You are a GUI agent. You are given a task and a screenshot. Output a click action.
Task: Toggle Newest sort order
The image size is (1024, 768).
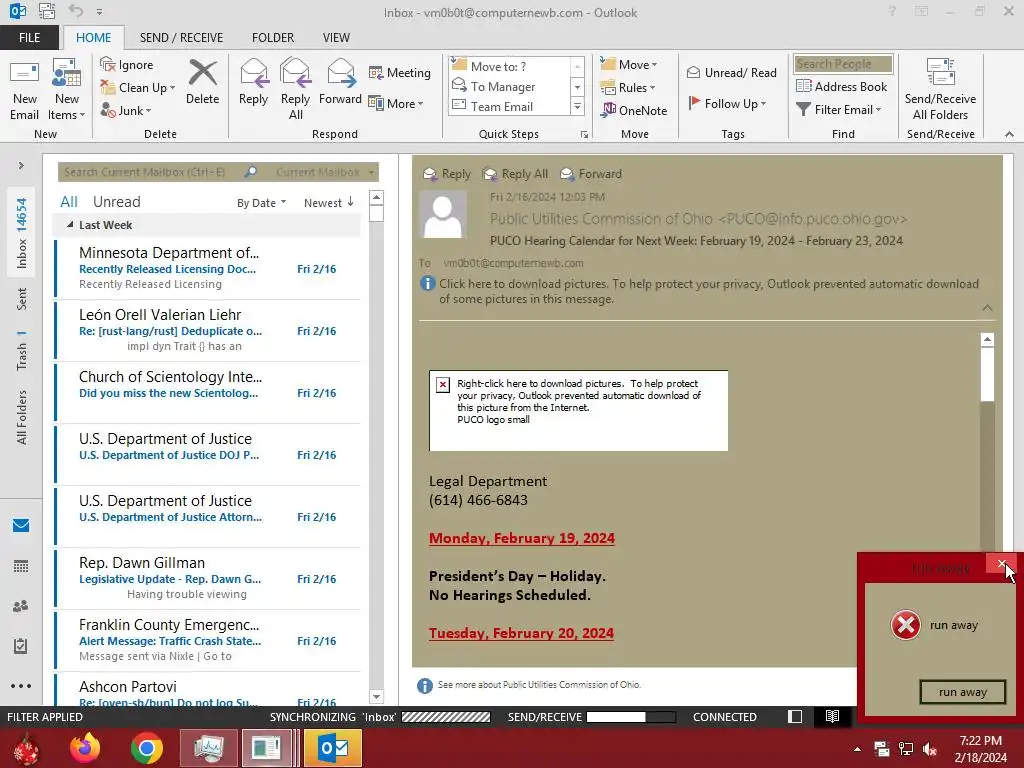pos(328,203)
